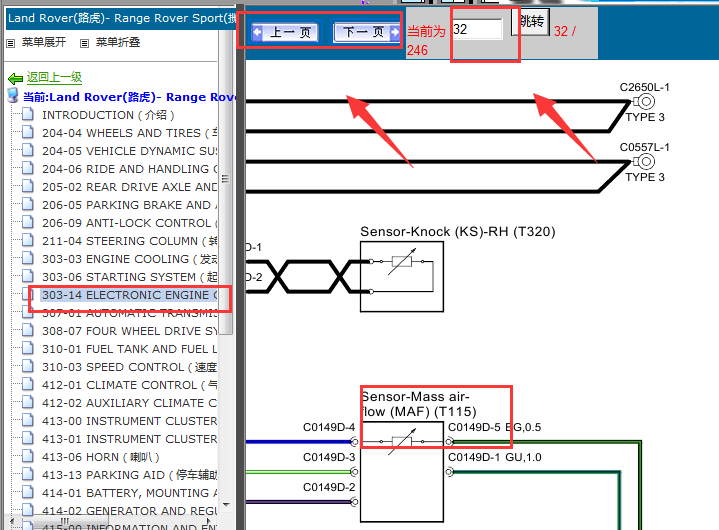Open 205-02 REAR DRIVE AXLE section
The height and width of the screenshot is (530, 719).
[130, 187]
